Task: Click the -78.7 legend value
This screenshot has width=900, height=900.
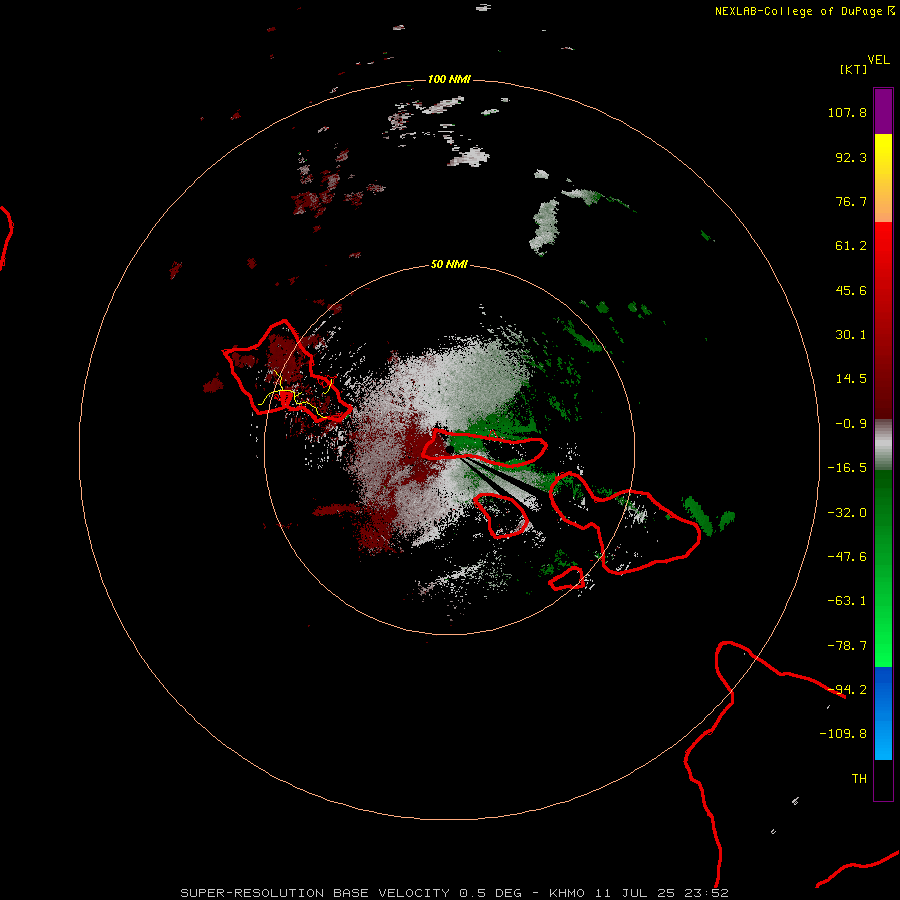Action: coord(847,646)
